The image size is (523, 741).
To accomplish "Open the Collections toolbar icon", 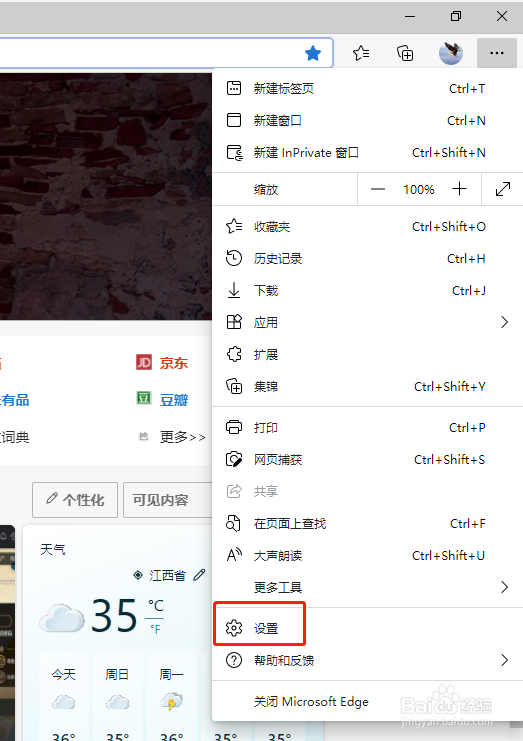I will [x=405, y=53].
